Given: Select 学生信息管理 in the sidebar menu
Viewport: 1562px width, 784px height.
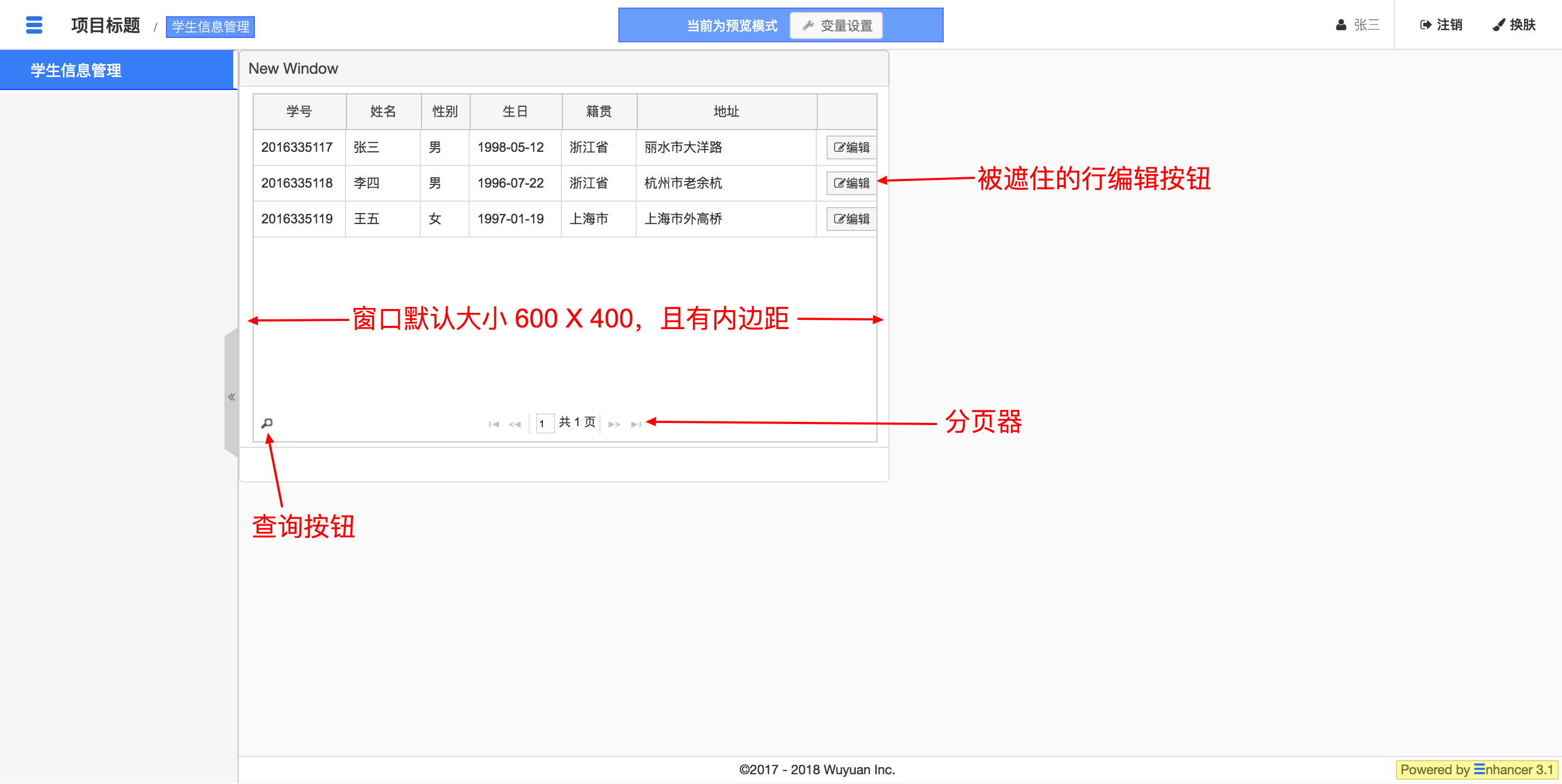Looking at the screenshot, I should pos(76,70).
